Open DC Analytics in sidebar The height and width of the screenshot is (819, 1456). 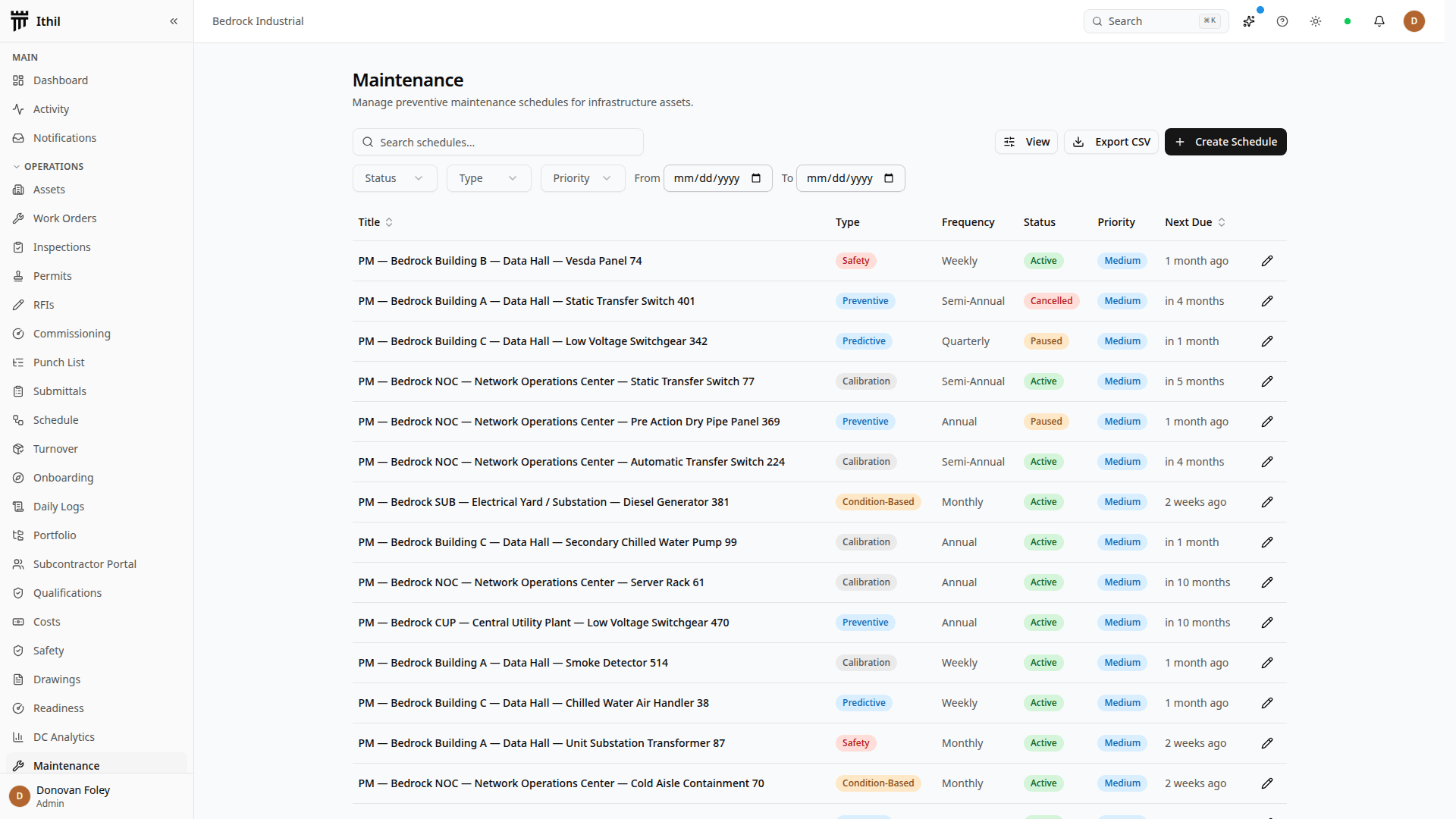click(x=96, y=737)
